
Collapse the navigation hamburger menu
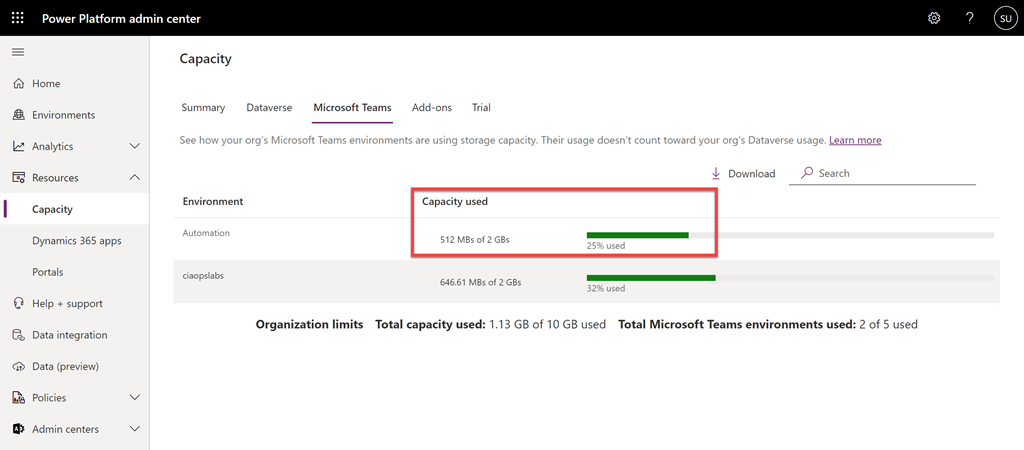click(x=18, y=52)
